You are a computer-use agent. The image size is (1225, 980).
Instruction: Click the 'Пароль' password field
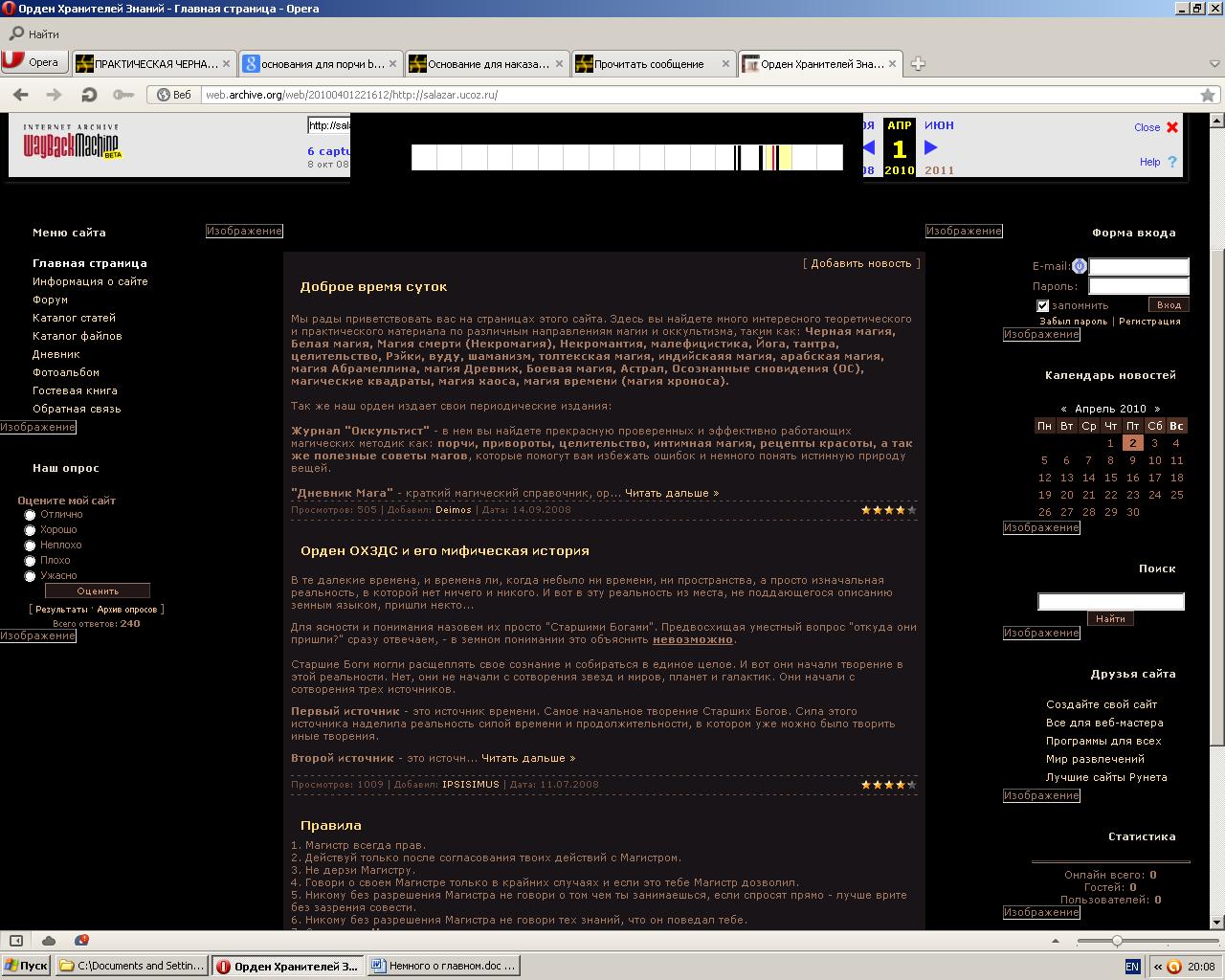pyautogui.click(x=1139, y=286)
